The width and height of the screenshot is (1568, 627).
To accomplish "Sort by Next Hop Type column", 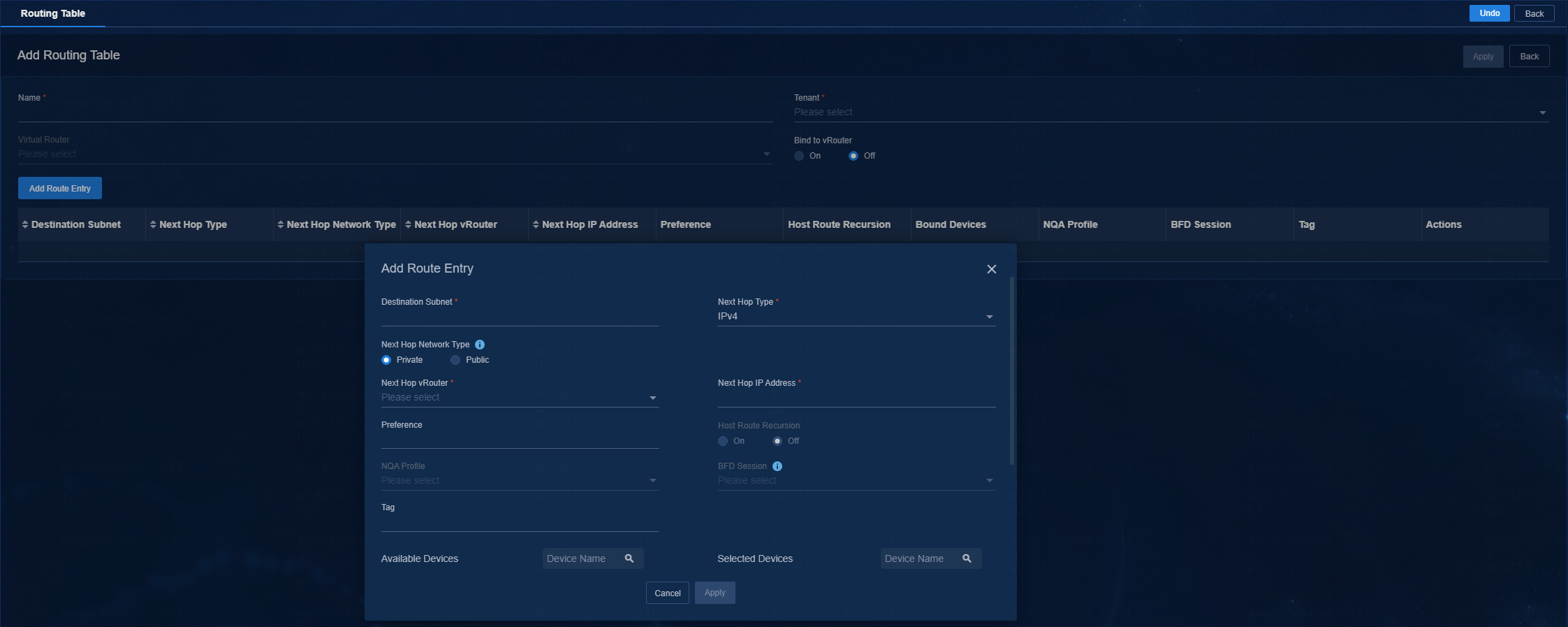I will 153,224.
